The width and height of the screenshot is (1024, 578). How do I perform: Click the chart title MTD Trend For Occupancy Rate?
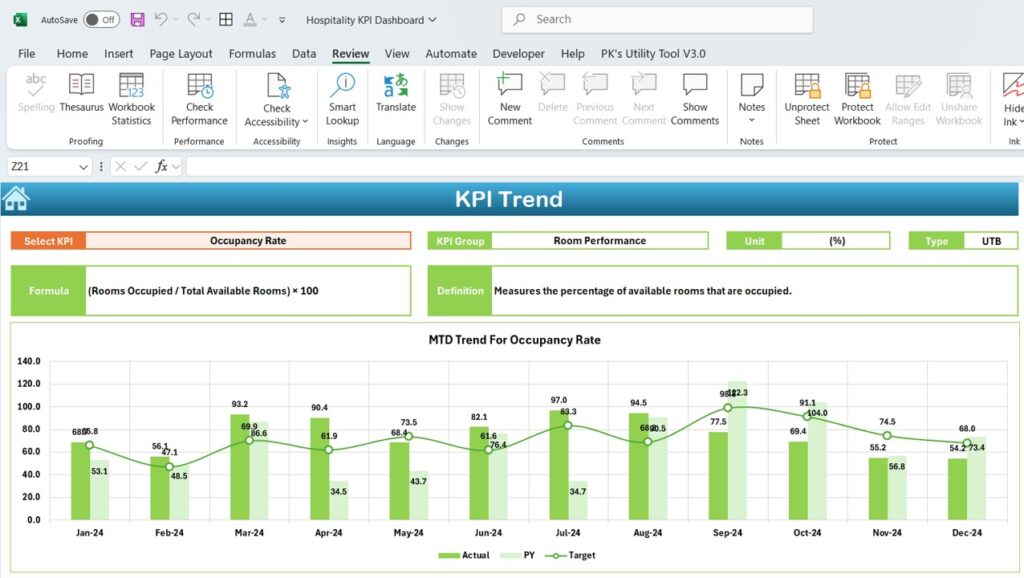pos(515,340)
